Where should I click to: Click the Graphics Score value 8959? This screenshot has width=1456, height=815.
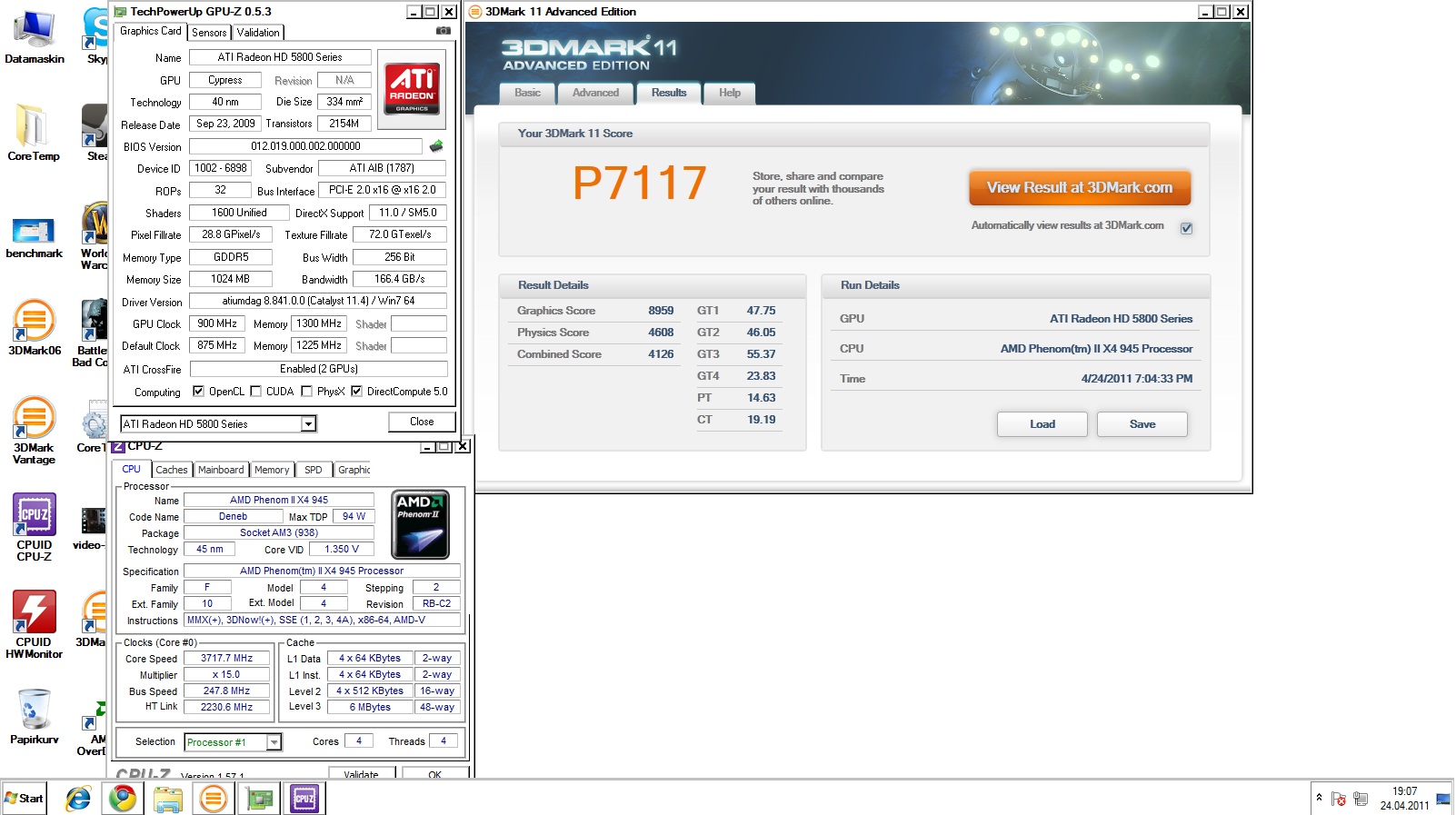click(x=661, y=311)
